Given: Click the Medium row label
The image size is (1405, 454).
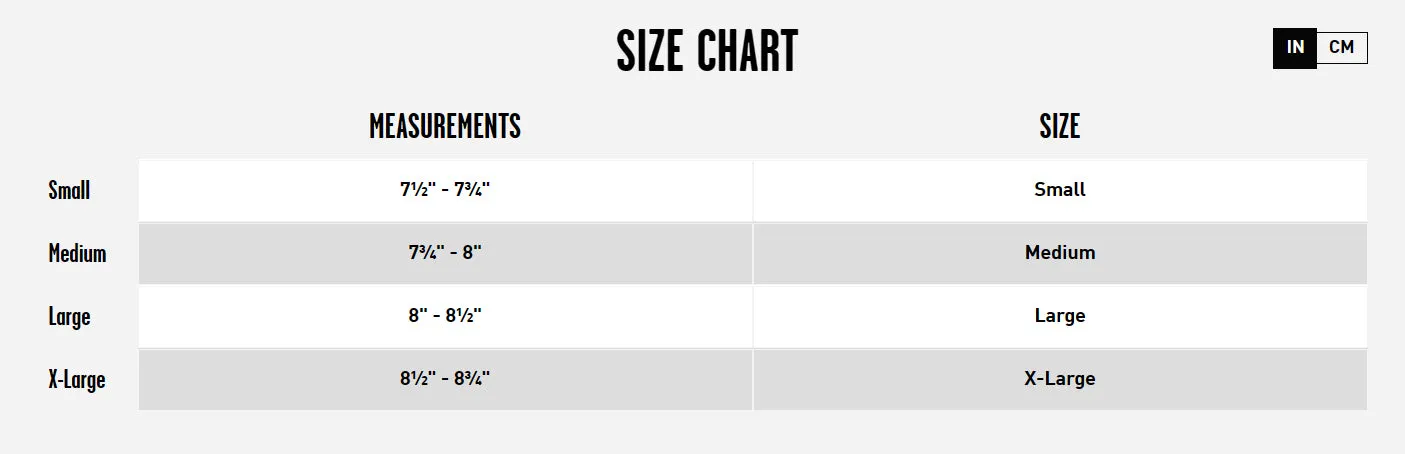Looking at the screenshot, I should pos(77,253).
